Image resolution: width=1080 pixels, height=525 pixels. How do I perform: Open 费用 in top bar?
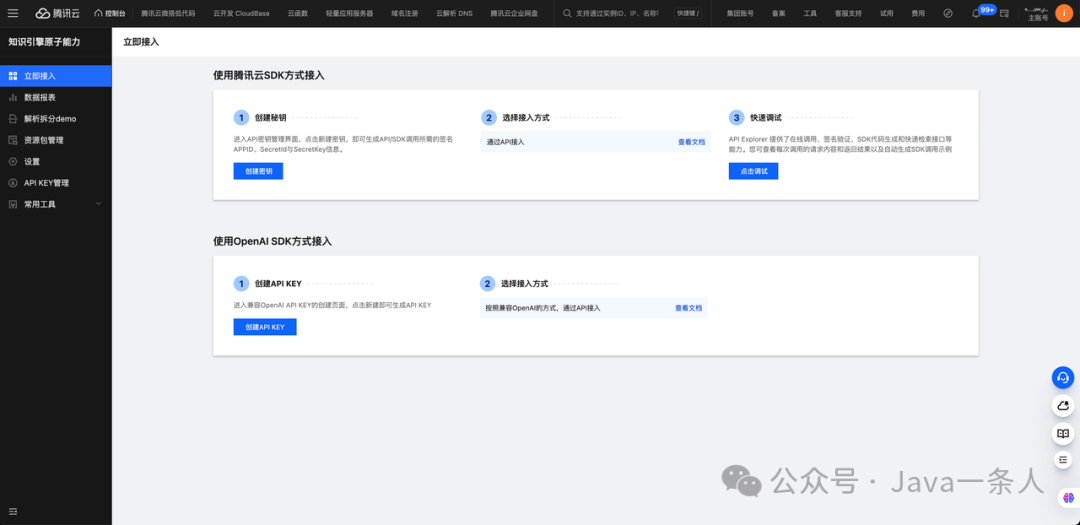tap(918, 13)
